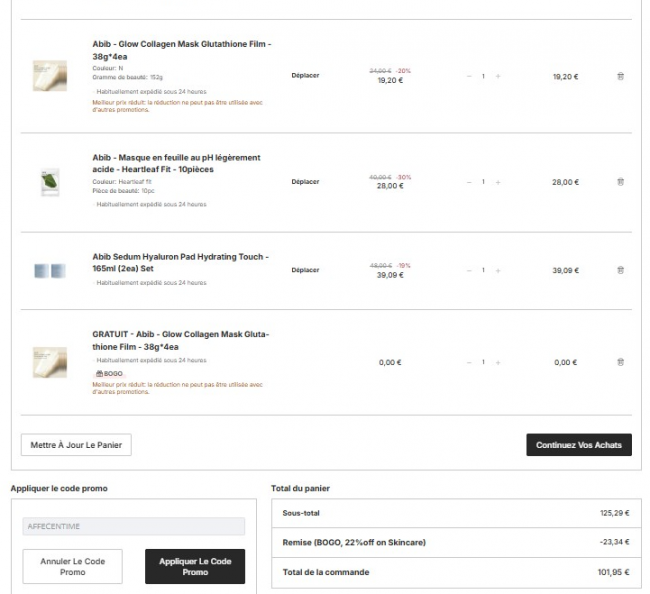Open the Sedum Hyaluron Pad product thumbnail
Screen dimensions: 650x594
49,271
